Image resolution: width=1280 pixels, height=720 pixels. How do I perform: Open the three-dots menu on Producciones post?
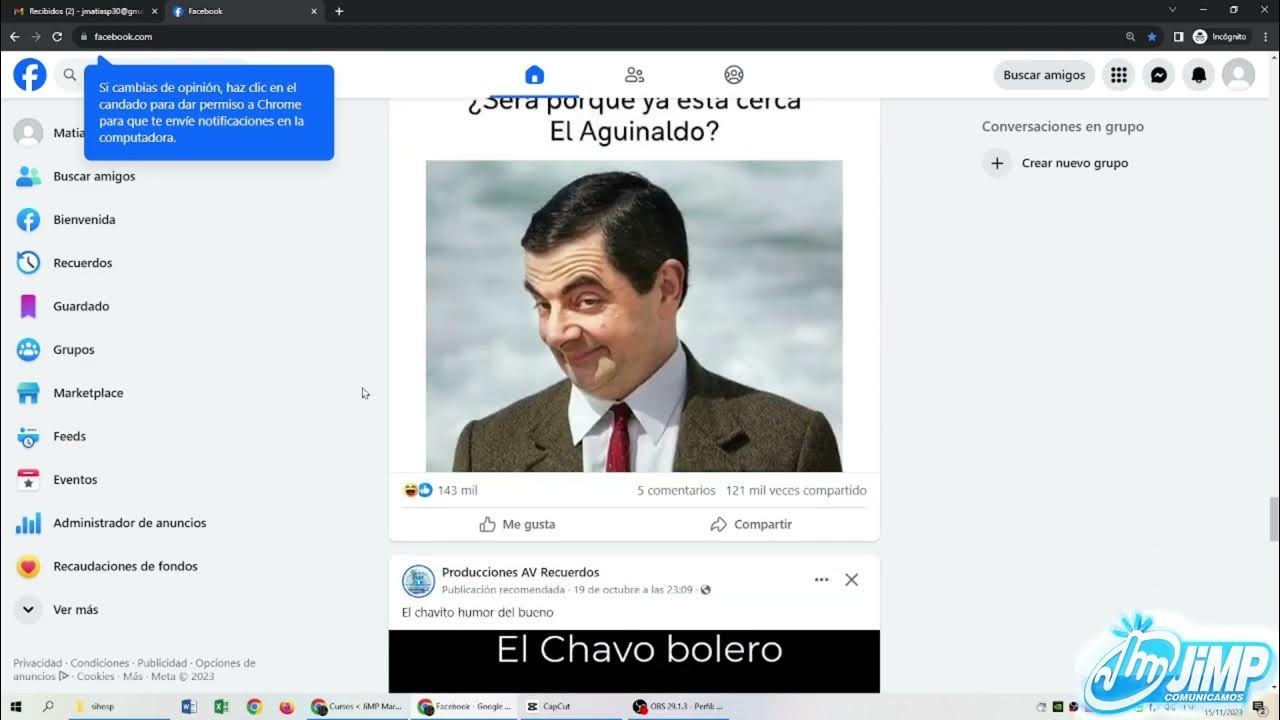coord(821,580)
